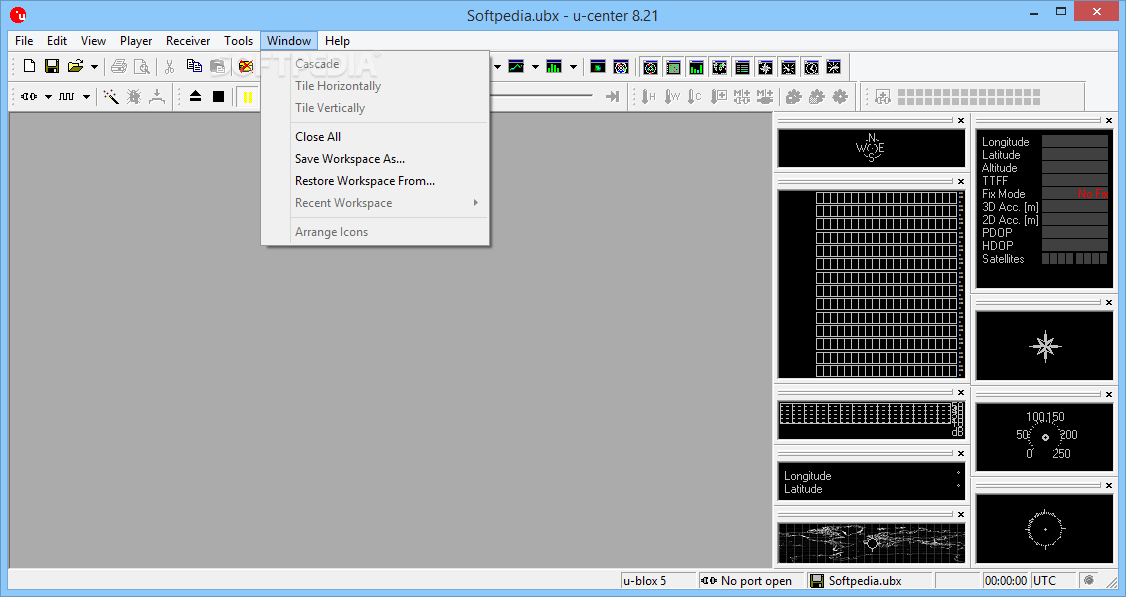This screenshot has width=1126, height=597.
Task: Click the deviation map view icon
Action: click(597, 67)
